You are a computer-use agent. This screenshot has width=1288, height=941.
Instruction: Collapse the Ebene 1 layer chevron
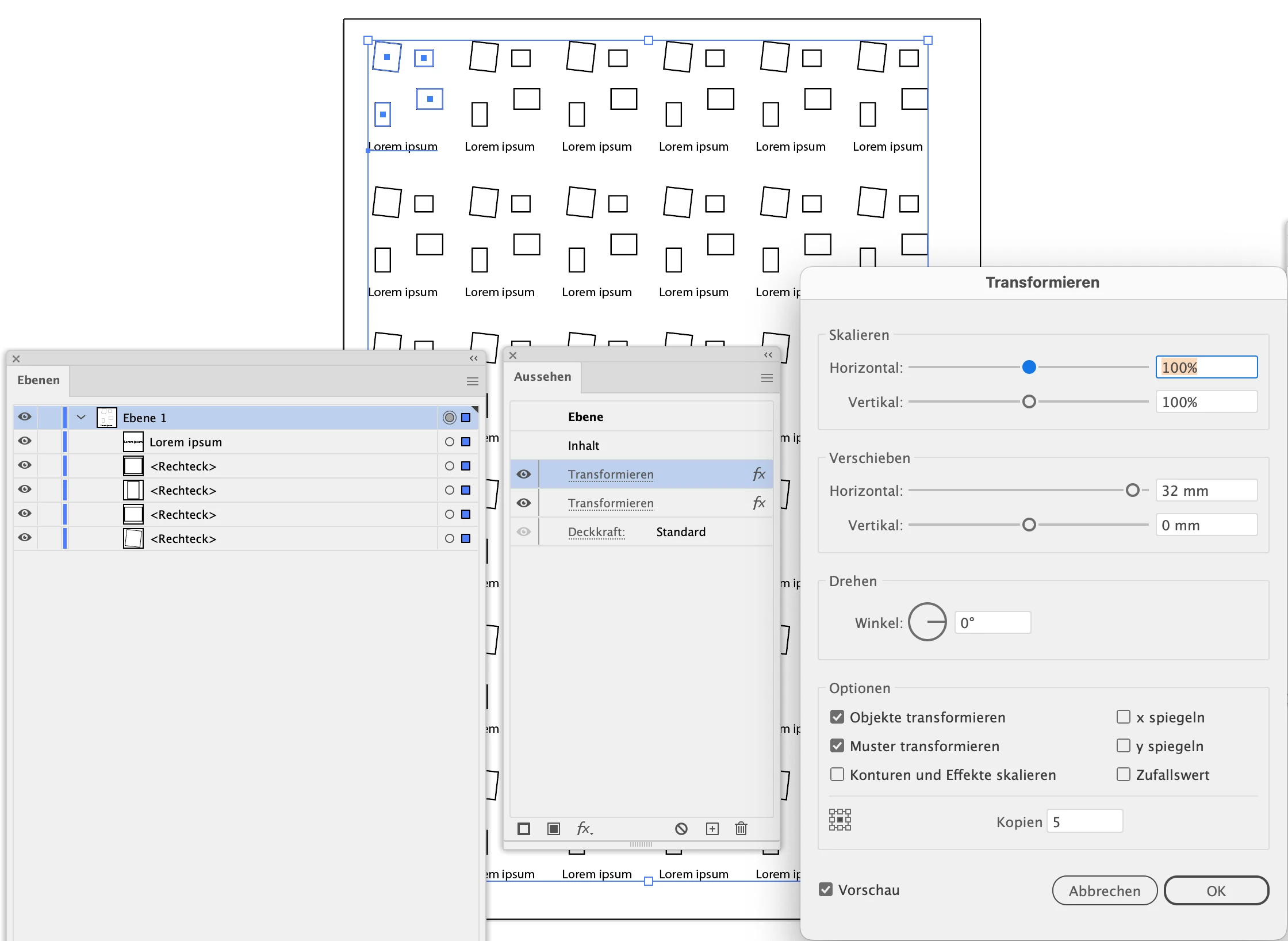click(x=81, y=418)
